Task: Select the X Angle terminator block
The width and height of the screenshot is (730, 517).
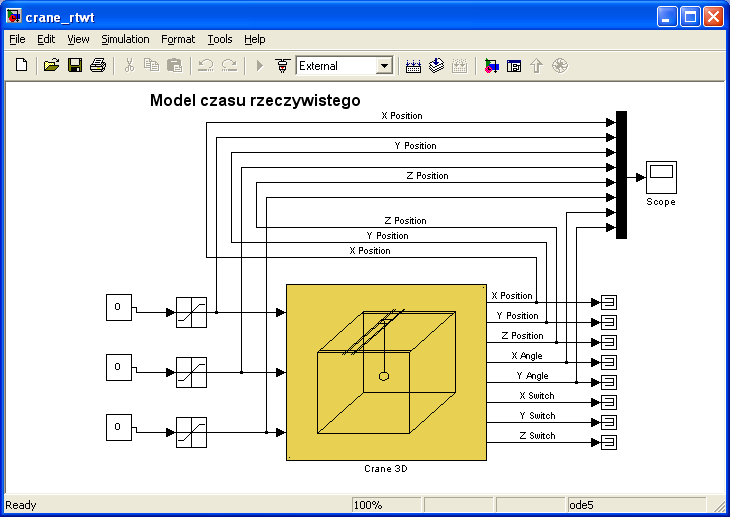Action: click(x=609, y=362)
